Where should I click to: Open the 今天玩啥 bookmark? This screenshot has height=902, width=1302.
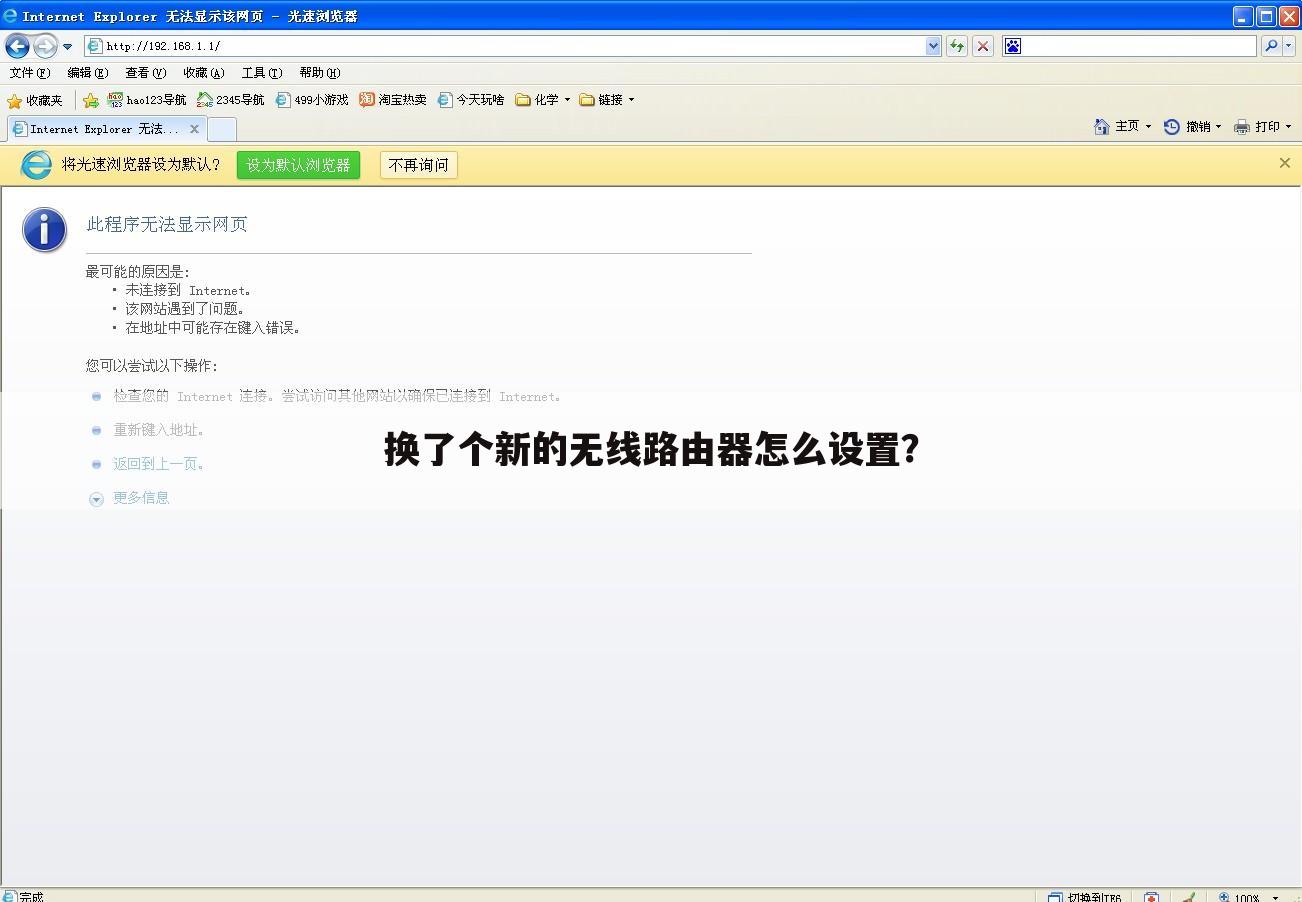[x=471, y=100]
